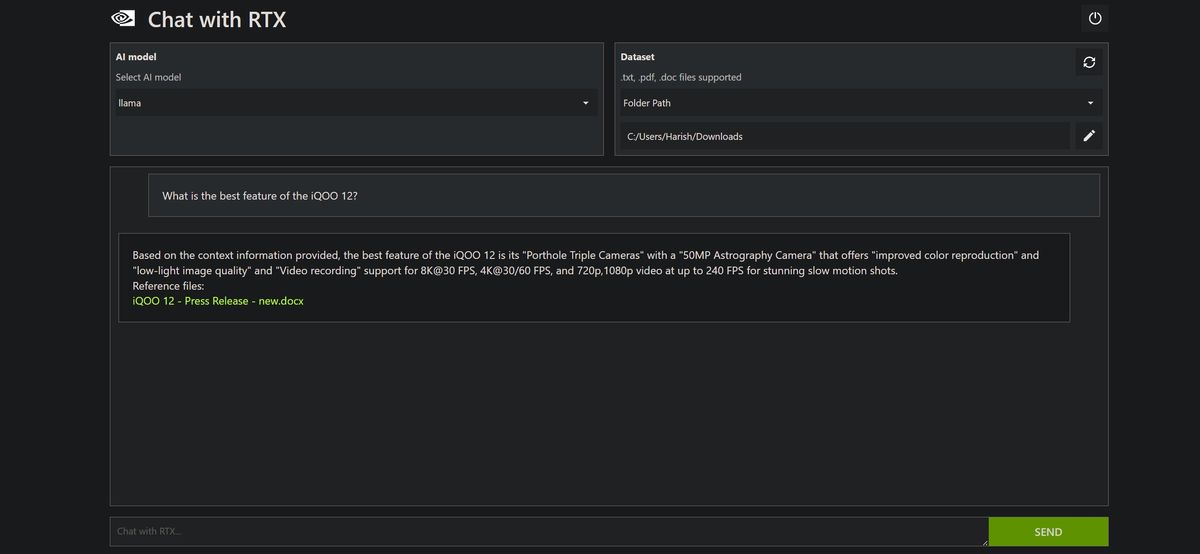The width and height of the screenshot is (1200, 554).
Task: Click the supported file types hint text
Action: [681, 77]
